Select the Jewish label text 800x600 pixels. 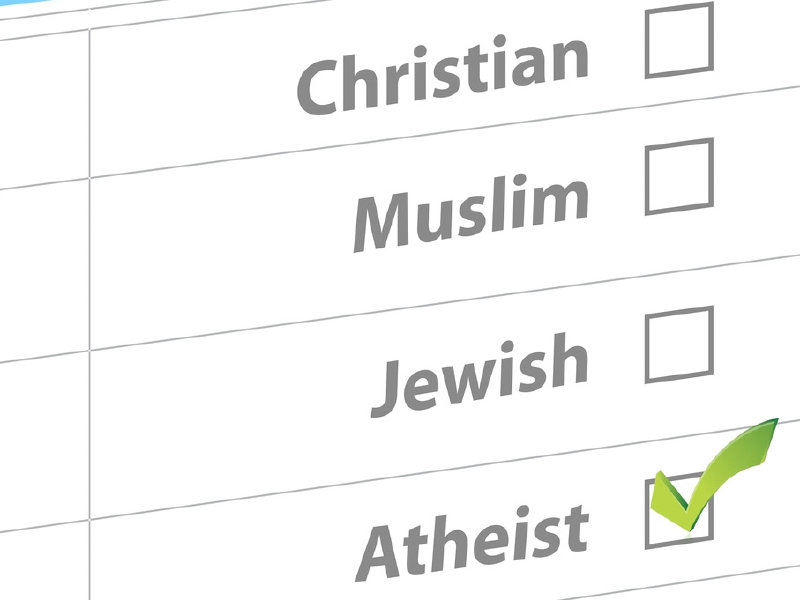tap(480, 375)
